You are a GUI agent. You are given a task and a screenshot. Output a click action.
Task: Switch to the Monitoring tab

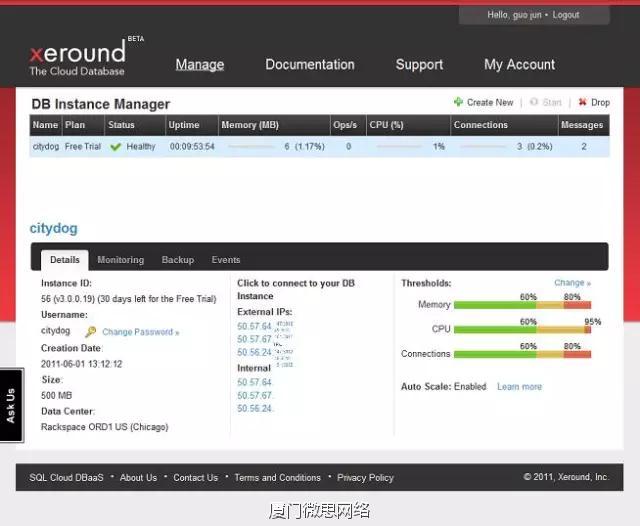pyautogui.click(x=120, y=260)
